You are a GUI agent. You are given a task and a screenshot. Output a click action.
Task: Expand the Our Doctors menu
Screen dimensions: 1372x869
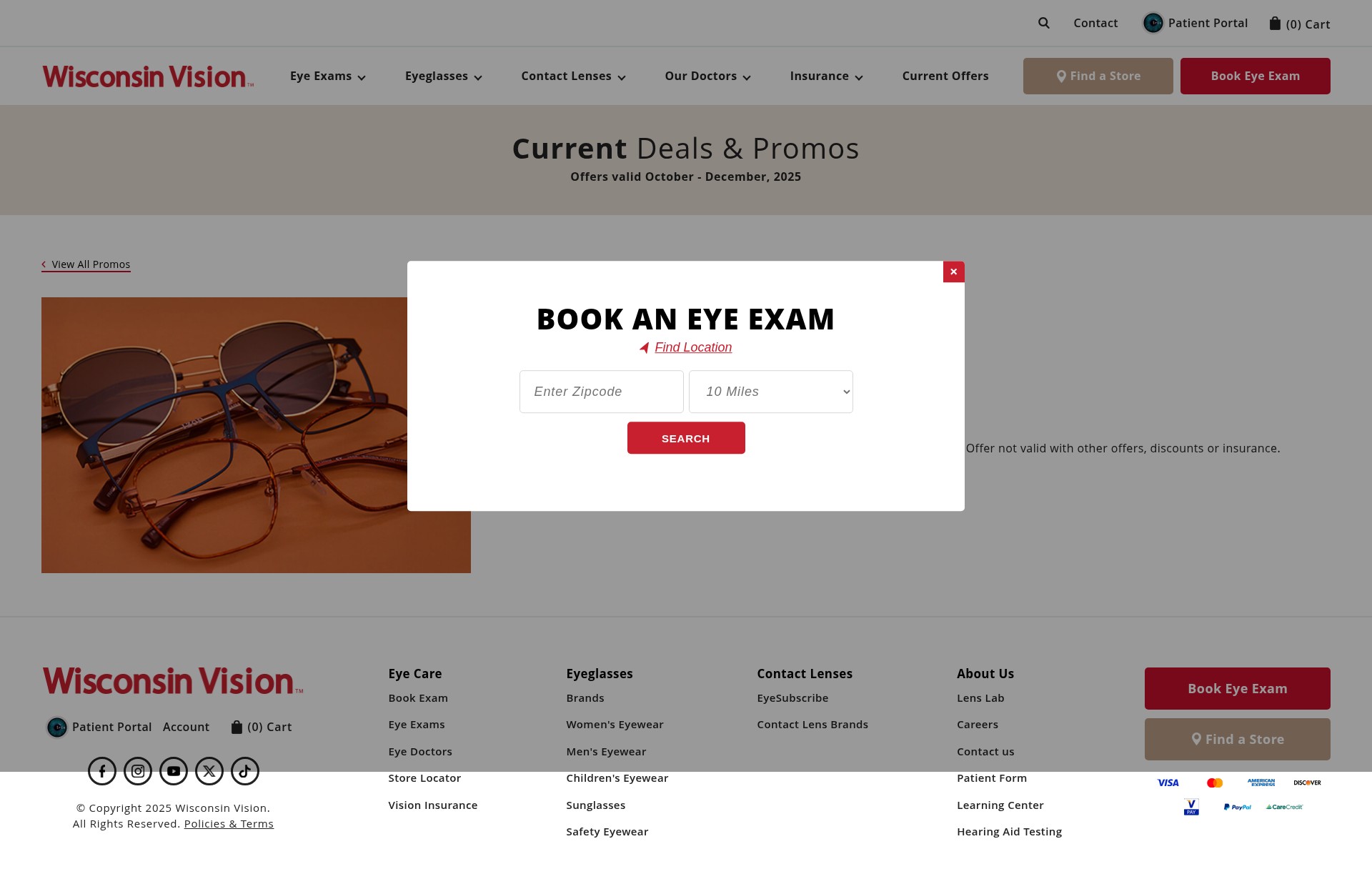coord(708,76)
